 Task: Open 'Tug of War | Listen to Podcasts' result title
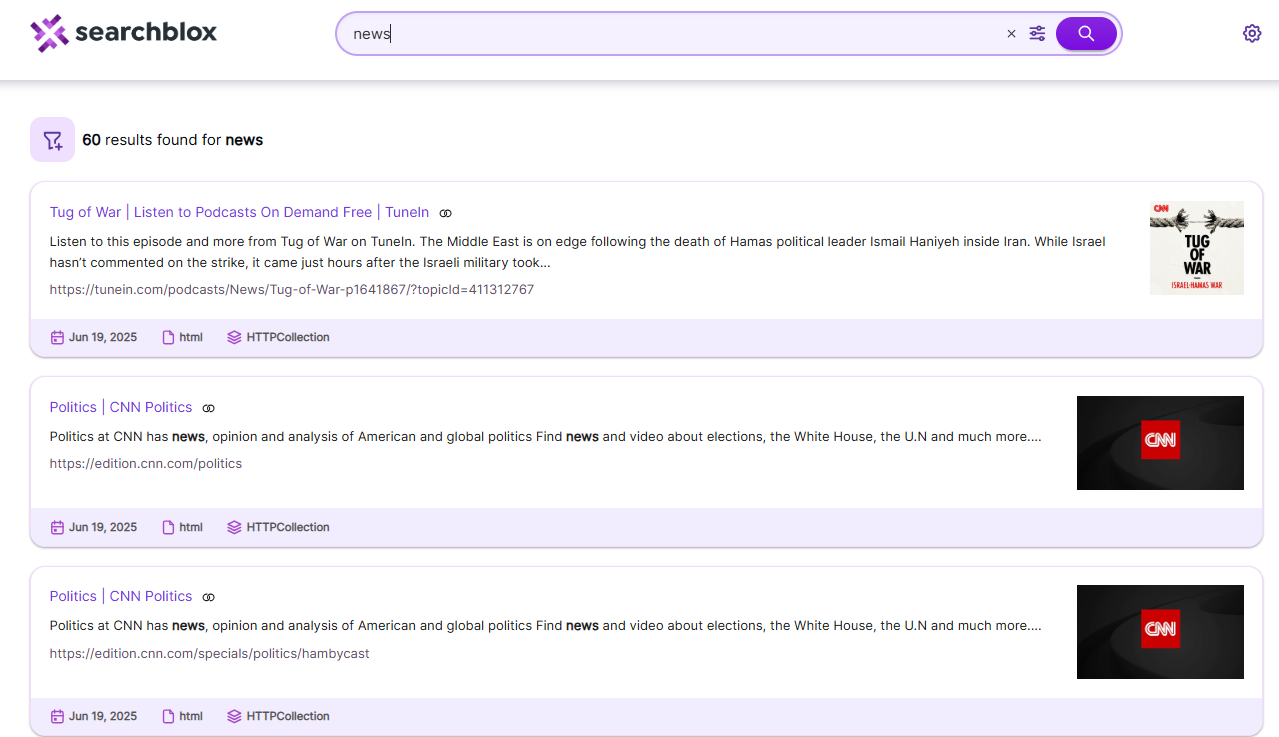pyautogui.click(x=239, y=212)
